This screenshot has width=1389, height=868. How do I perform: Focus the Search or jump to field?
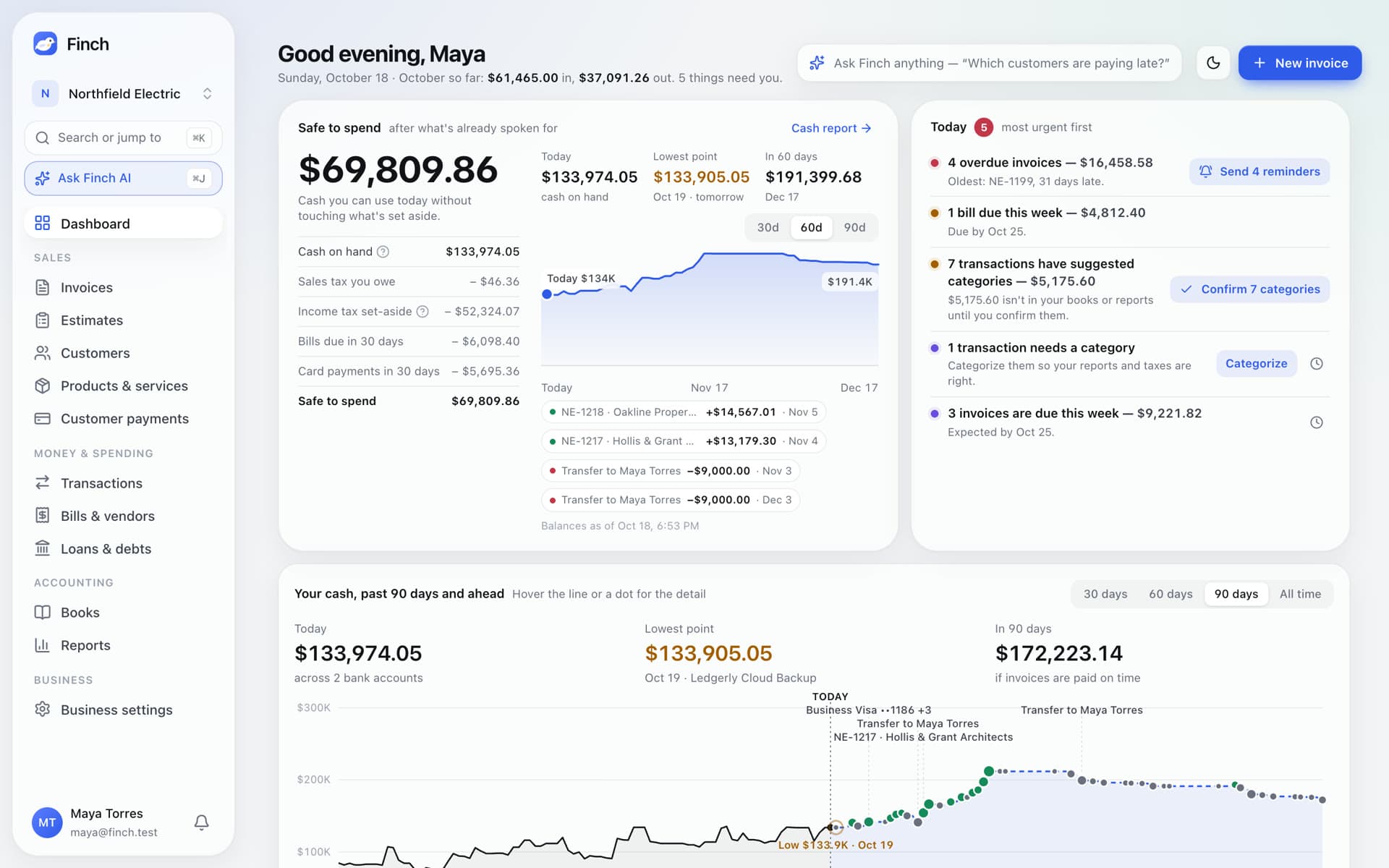coord(123,137)
